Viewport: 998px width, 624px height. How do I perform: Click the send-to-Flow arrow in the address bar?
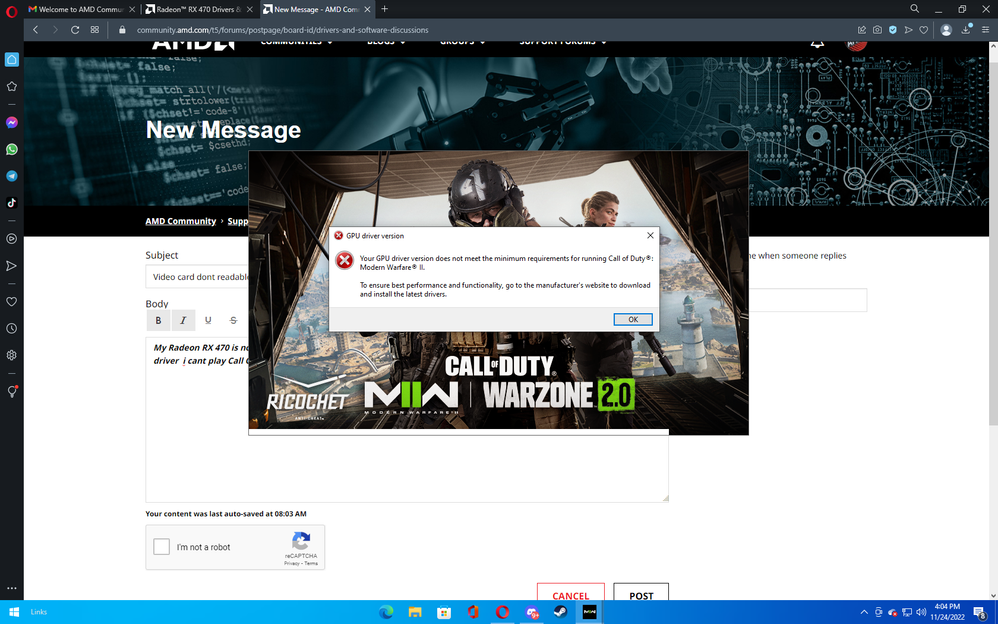point(908,30)
